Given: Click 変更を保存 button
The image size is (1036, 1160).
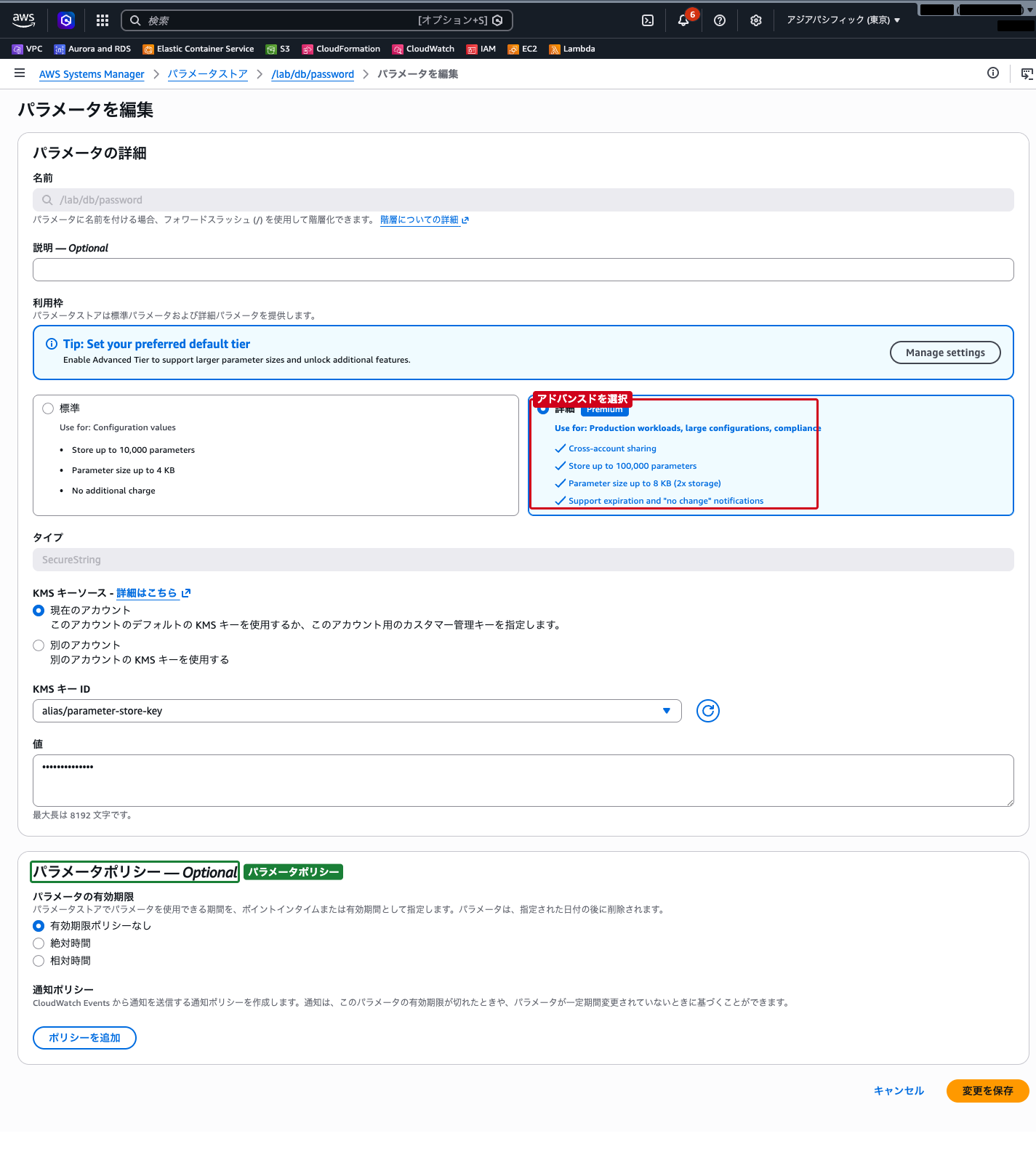Looking at the screenshot, I should click(x=987, y=1091).
